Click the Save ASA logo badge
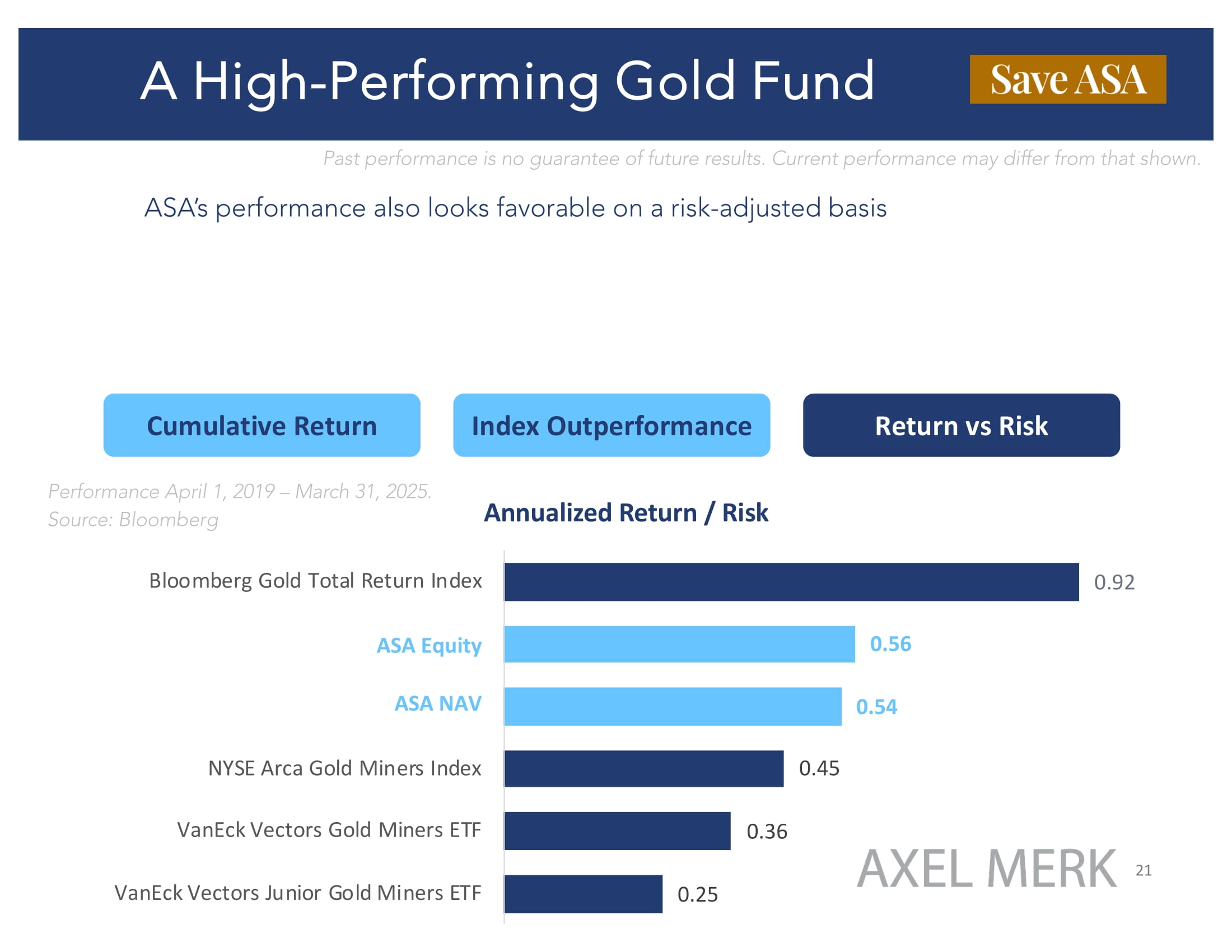 1067,80
